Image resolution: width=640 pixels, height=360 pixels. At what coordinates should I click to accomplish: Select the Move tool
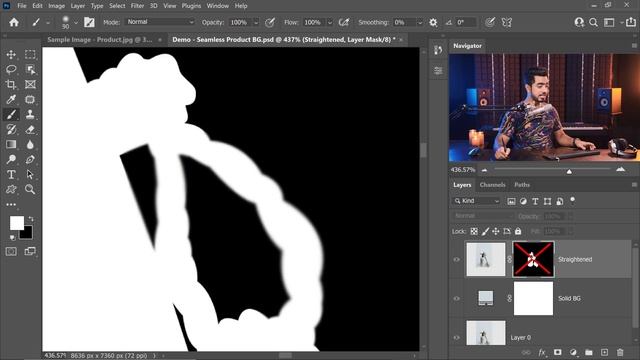point(11,54)
